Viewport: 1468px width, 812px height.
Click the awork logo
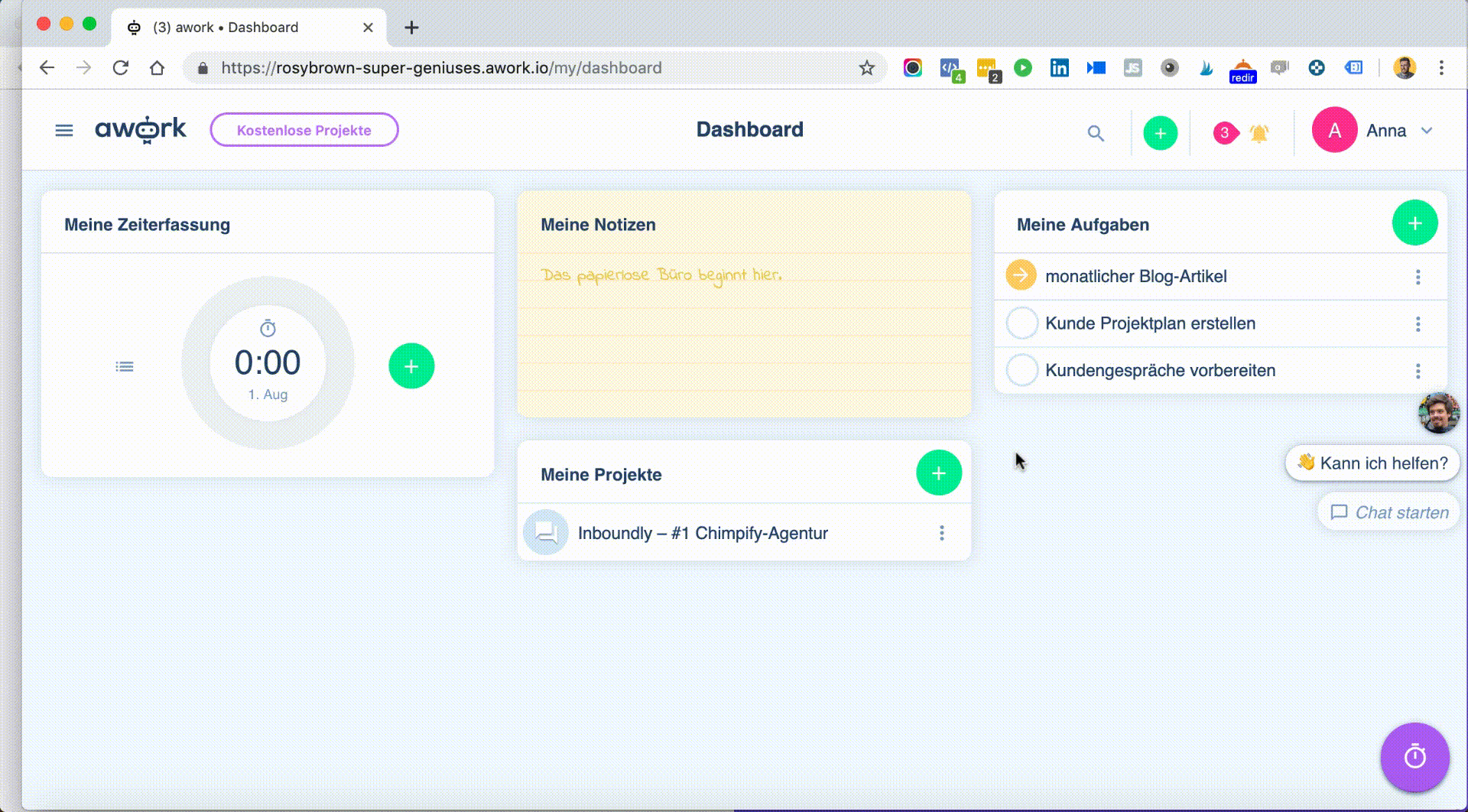(x=141, y=130)
